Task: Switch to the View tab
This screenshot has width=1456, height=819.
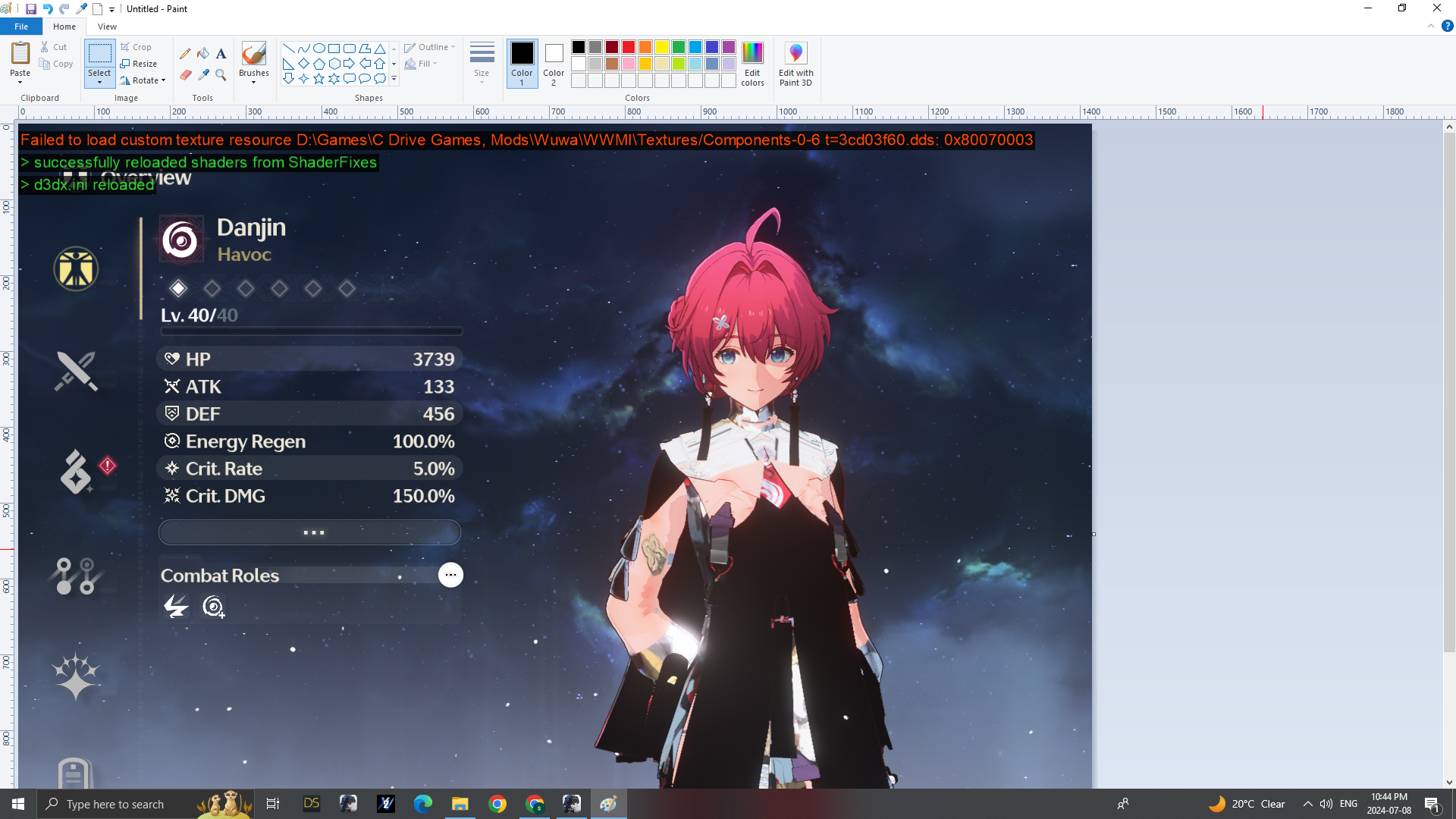Action: coord(107,26)
